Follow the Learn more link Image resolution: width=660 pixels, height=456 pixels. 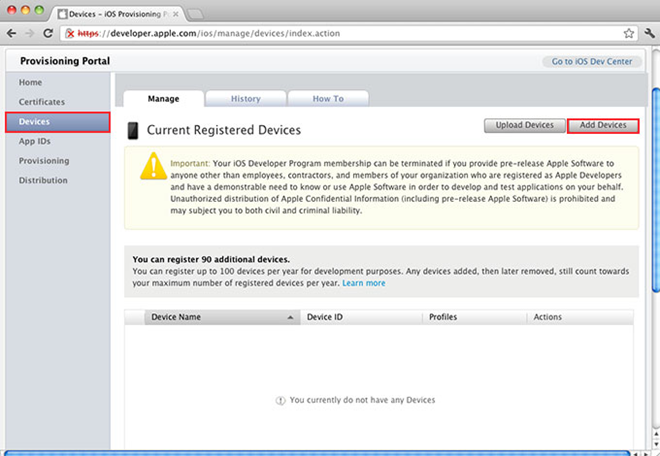click(364, 283)
